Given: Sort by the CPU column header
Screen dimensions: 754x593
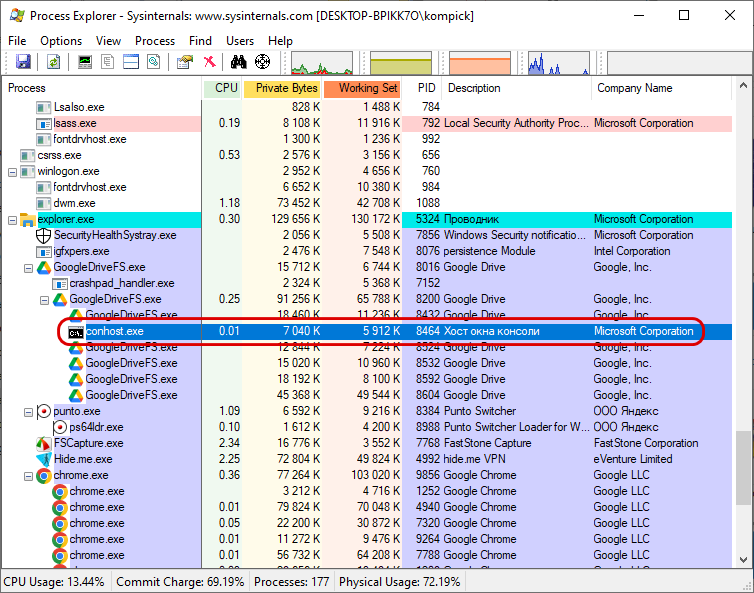Looking at the screenshot, I should click(x=222, y=88).
